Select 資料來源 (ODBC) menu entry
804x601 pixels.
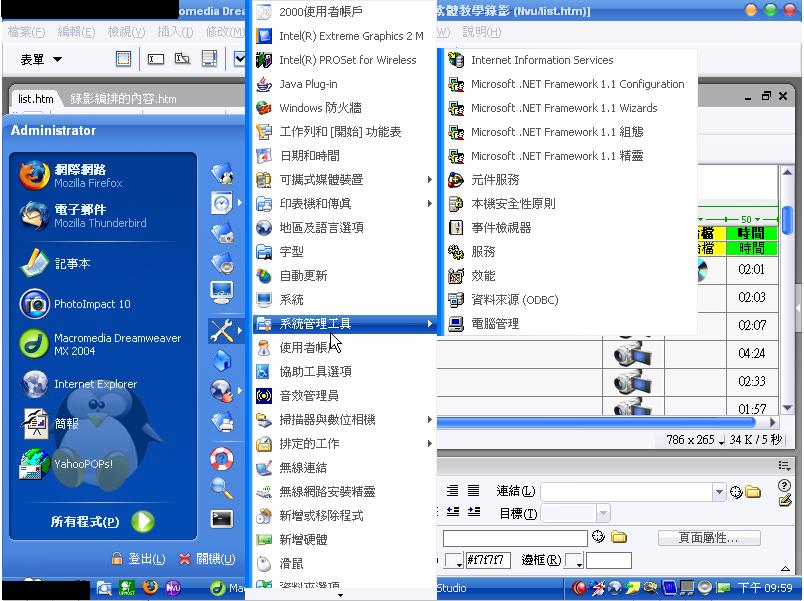(x=514, y=300)
